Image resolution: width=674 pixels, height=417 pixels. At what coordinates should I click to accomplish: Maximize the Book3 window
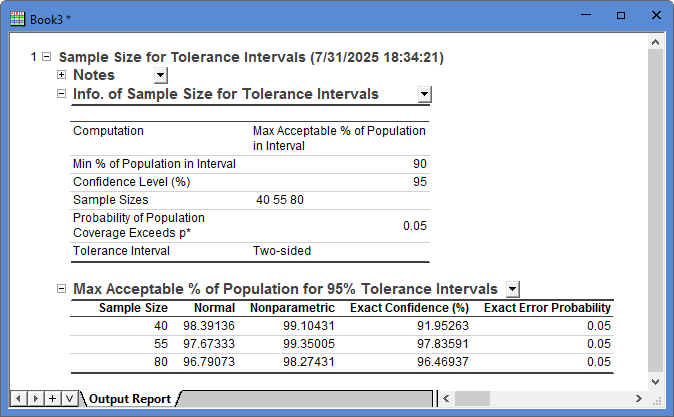(621, 15)
